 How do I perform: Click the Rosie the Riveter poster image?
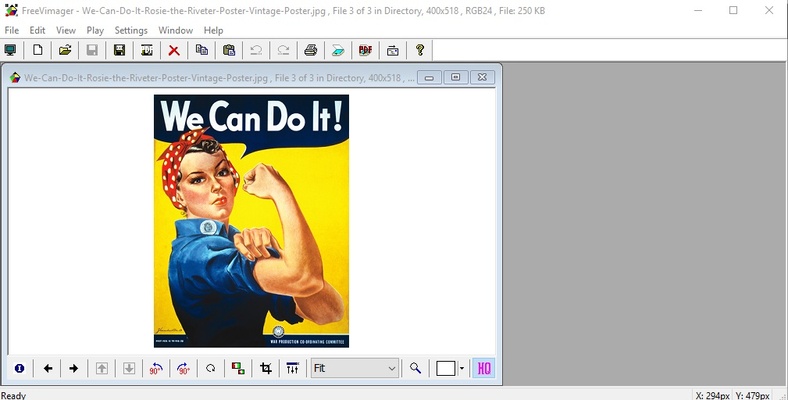(x=251, y=221)
